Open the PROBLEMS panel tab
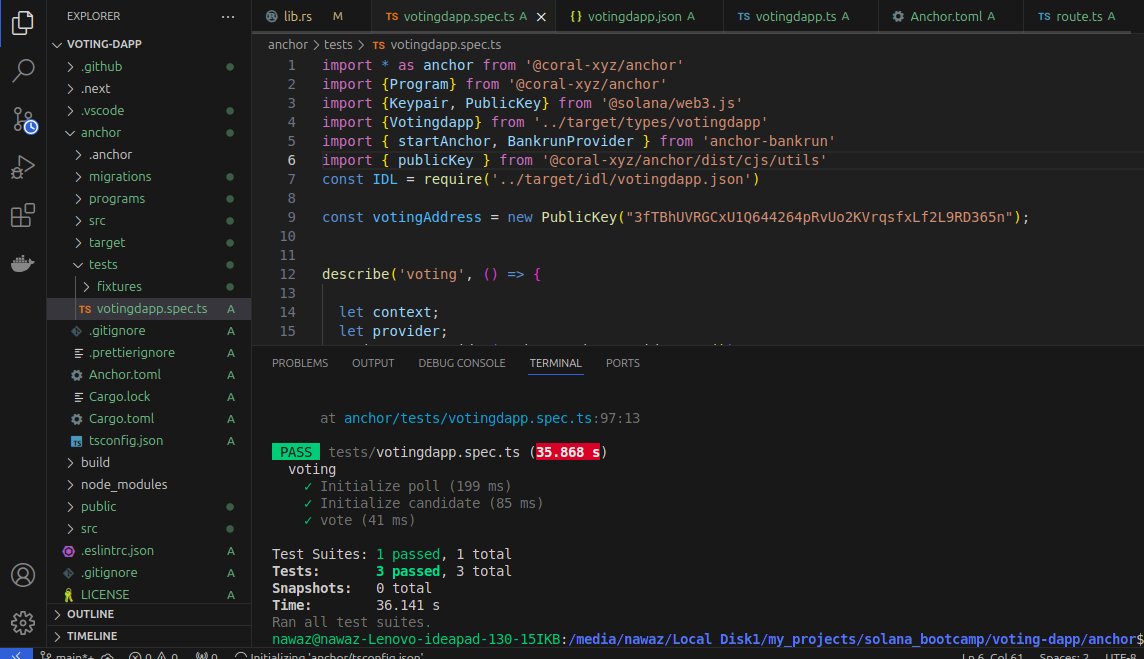Screen dimensions: 1144x659 click(300, 363)
